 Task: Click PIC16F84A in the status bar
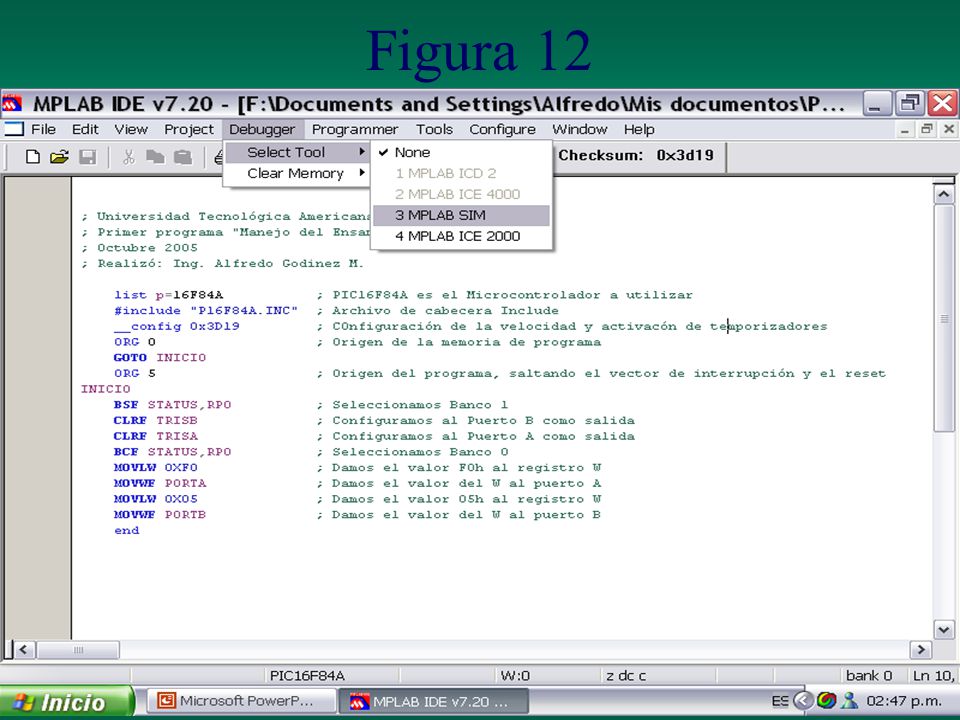click(x=307, y=675)
